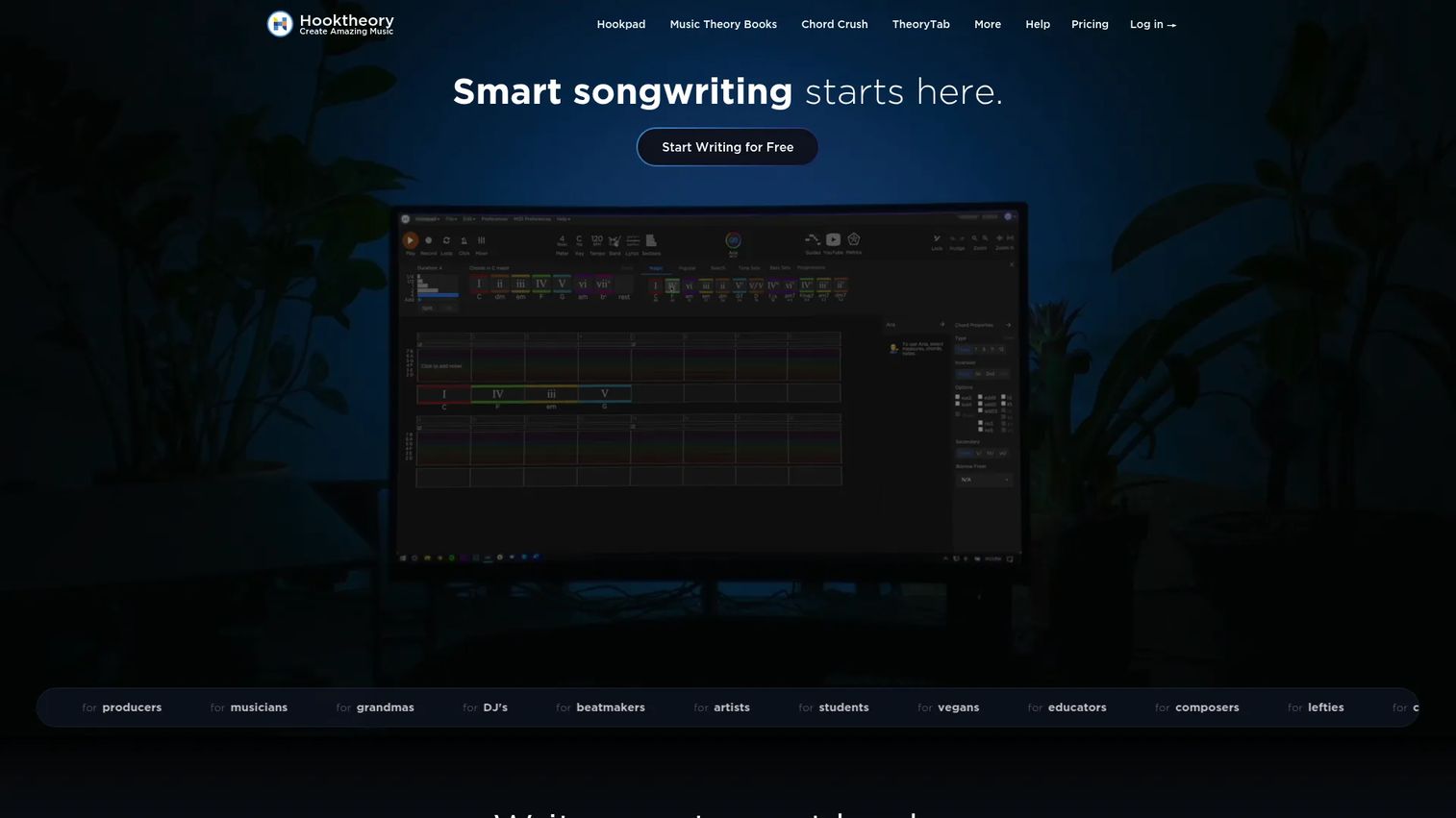Open Music Theory Books in navigation

[723, 24]
